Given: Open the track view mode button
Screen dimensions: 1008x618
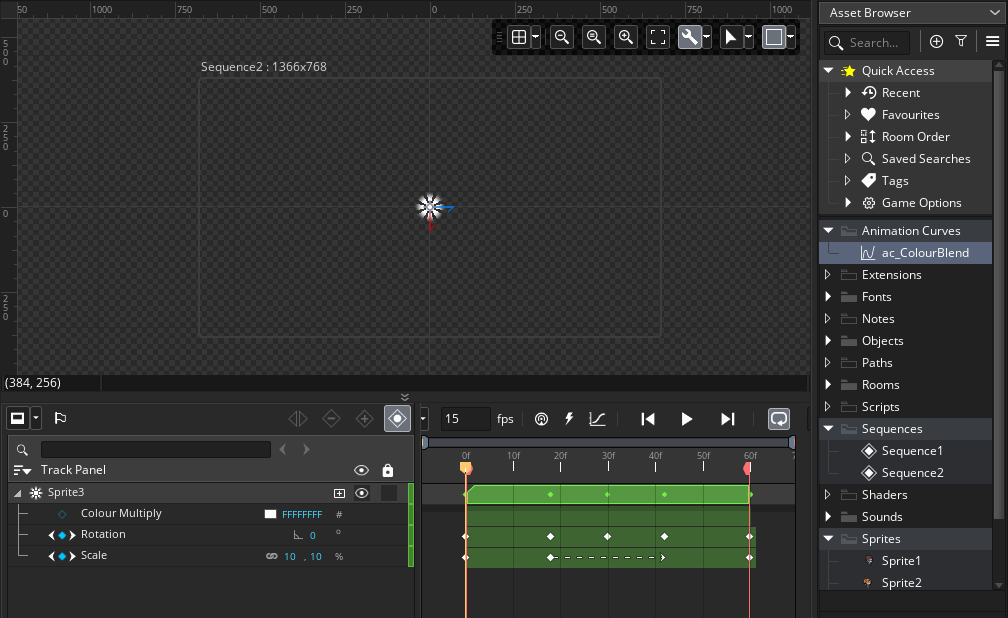Looking at the screenshot, I should (18, 419).
